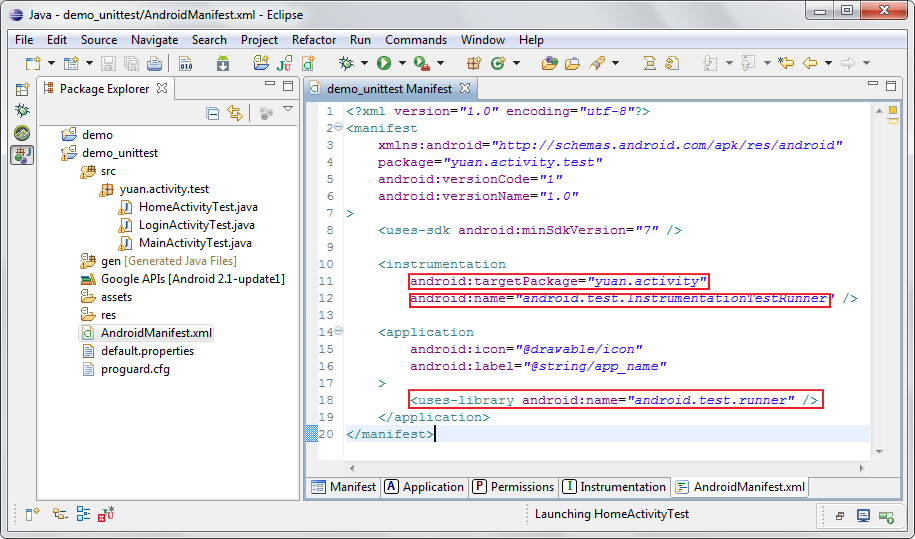The height and width of the screenshot is (539, 915).
Task: Open the Android SDK Manager download icon
Action: pos(223,63)
